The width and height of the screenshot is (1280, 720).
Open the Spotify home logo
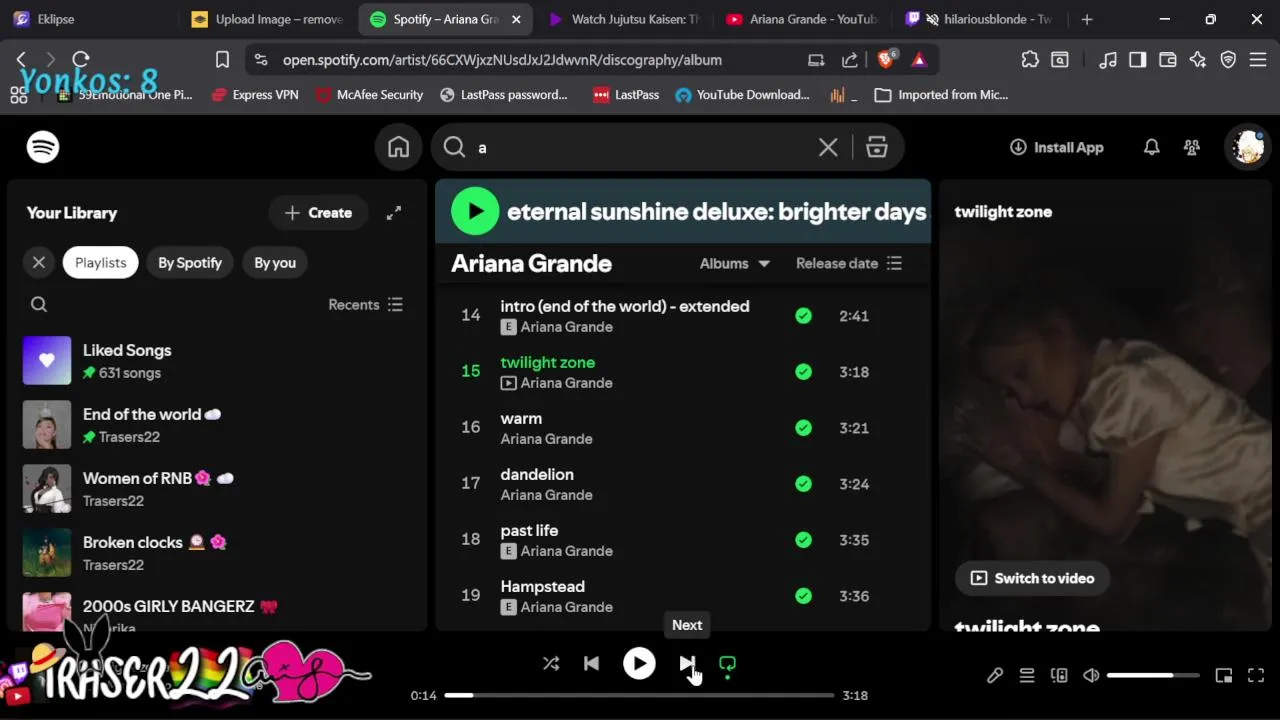click(43, 147)
